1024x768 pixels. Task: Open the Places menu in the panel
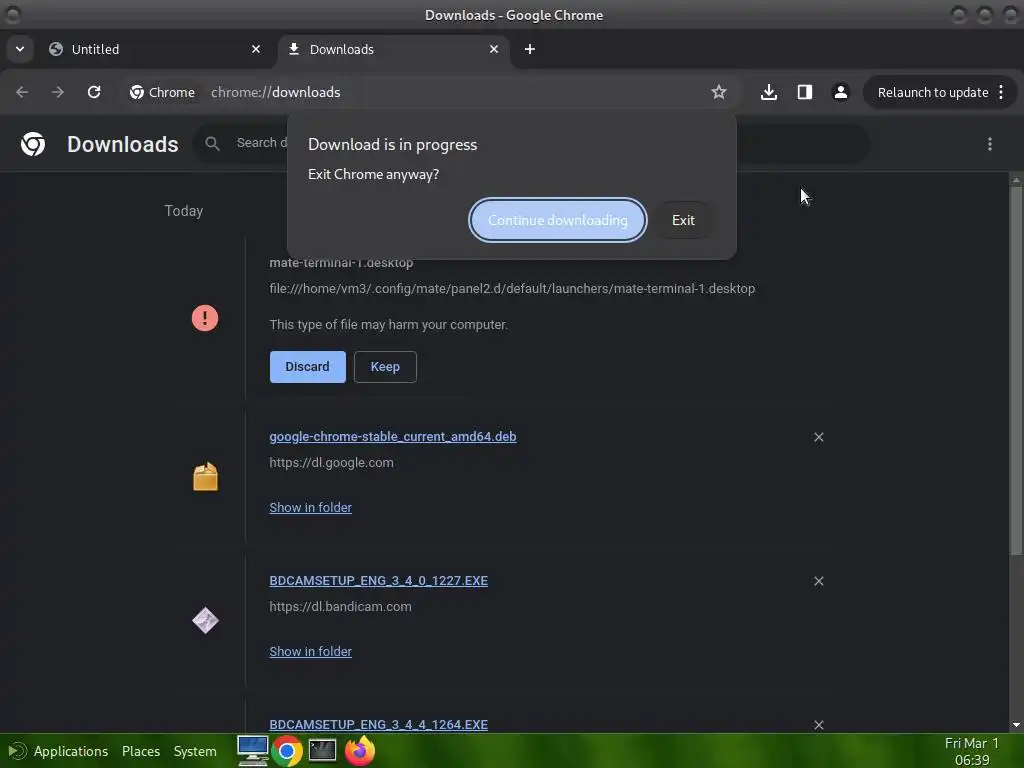coord(140,751)
